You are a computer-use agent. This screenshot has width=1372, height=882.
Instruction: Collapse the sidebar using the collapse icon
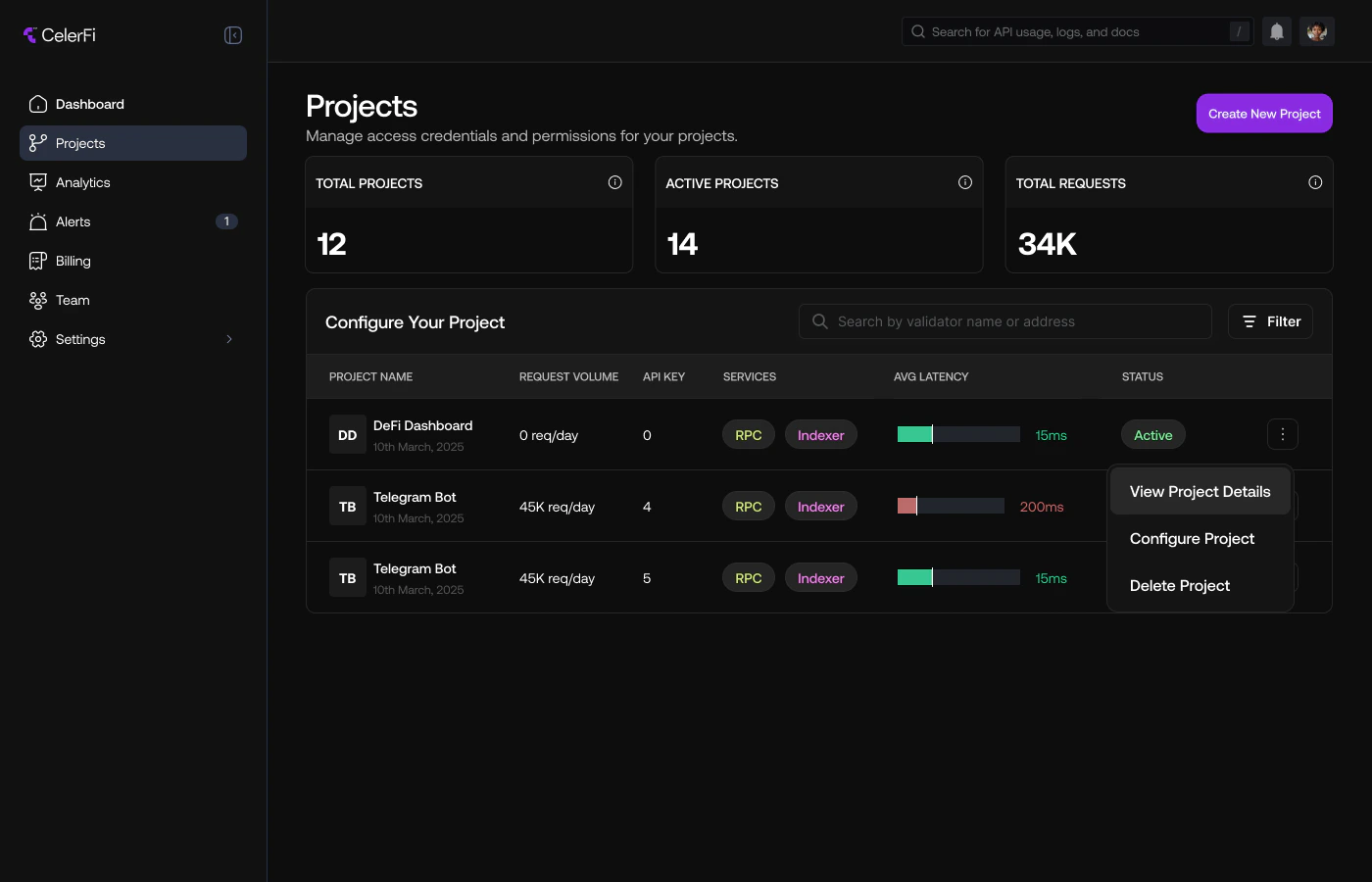point(233,34)
